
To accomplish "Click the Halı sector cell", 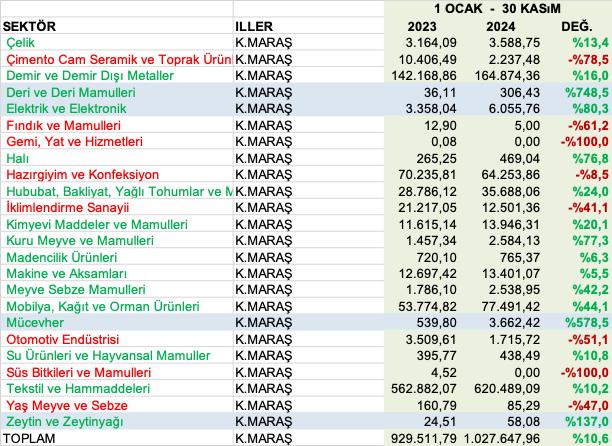I will [x=17, y=157].
